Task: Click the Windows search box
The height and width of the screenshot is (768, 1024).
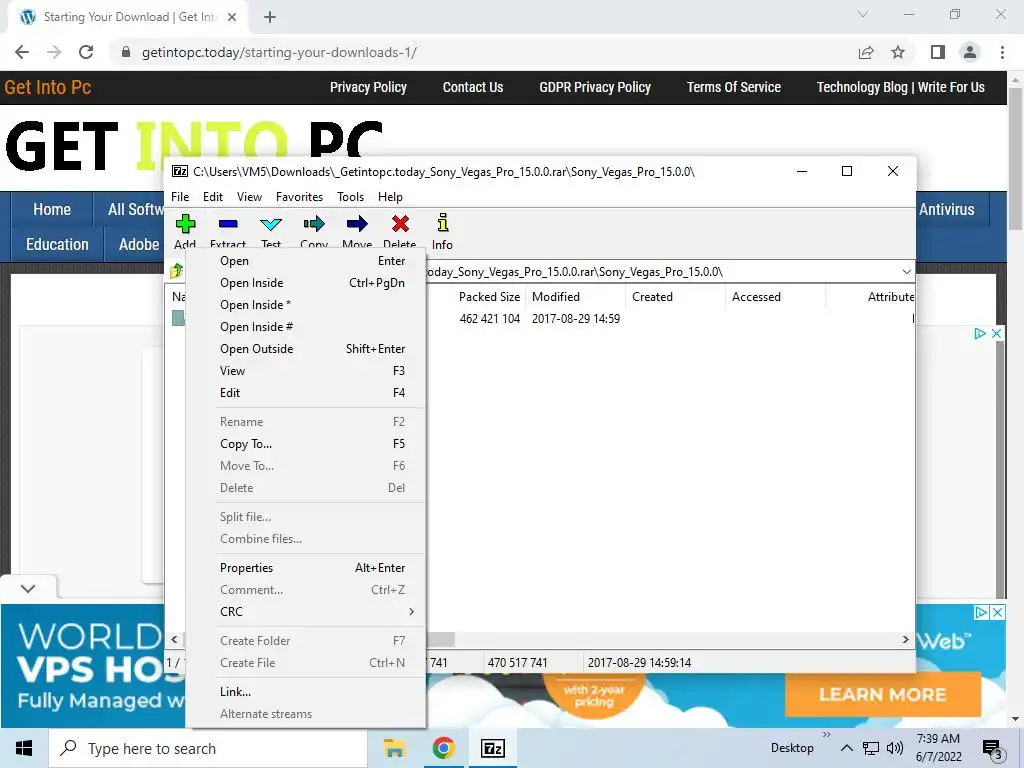Action: pos(208,748)
